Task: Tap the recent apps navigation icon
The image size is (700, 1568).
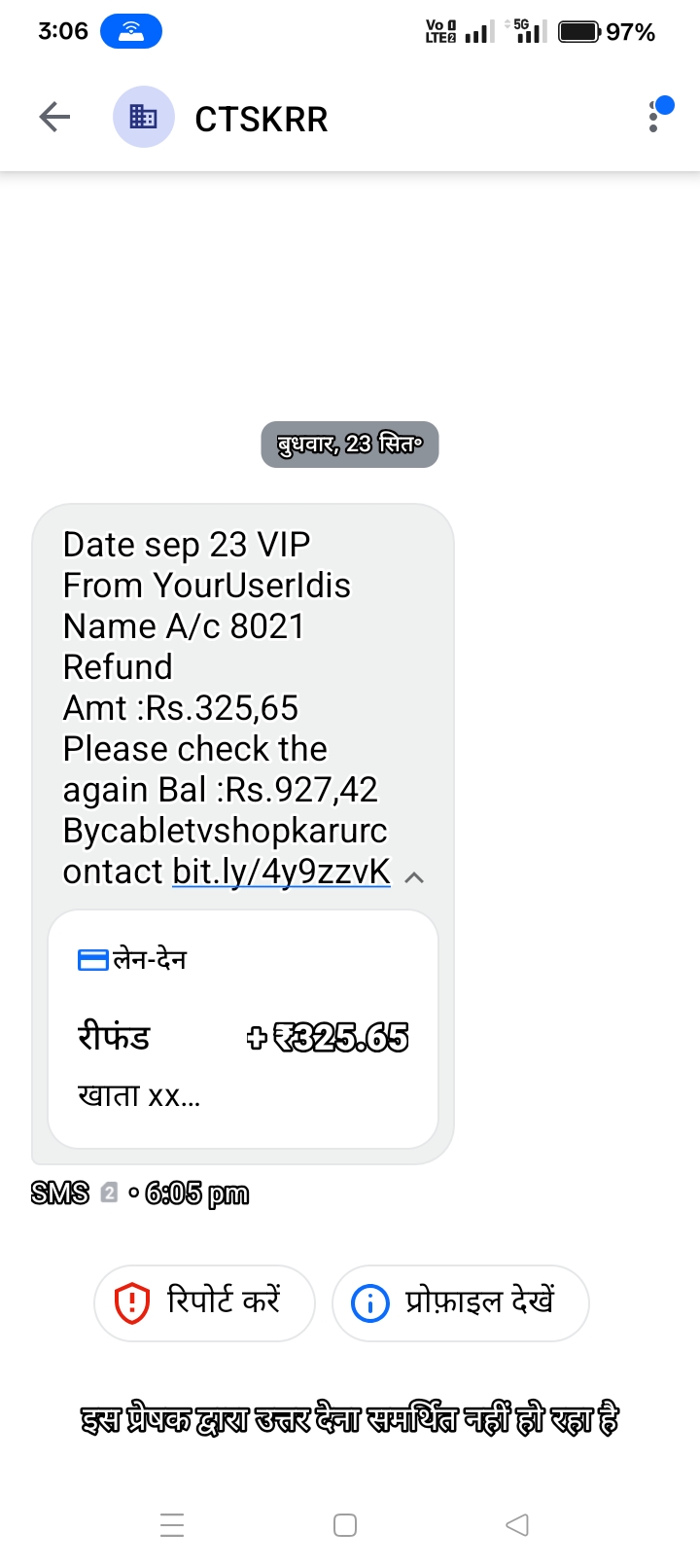Action: (172, 1524)
